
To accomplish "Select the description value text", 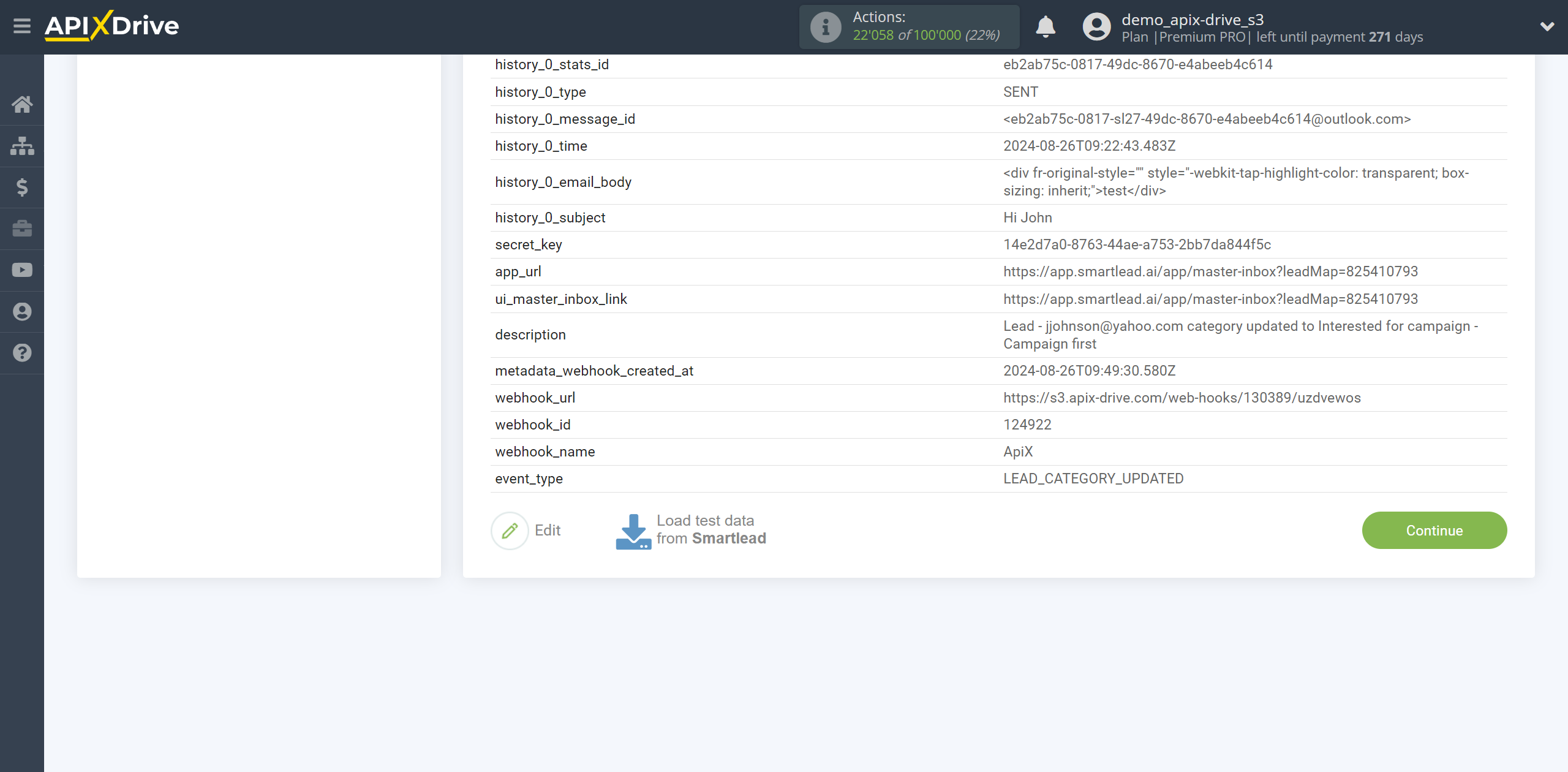I will [1240, 335].
